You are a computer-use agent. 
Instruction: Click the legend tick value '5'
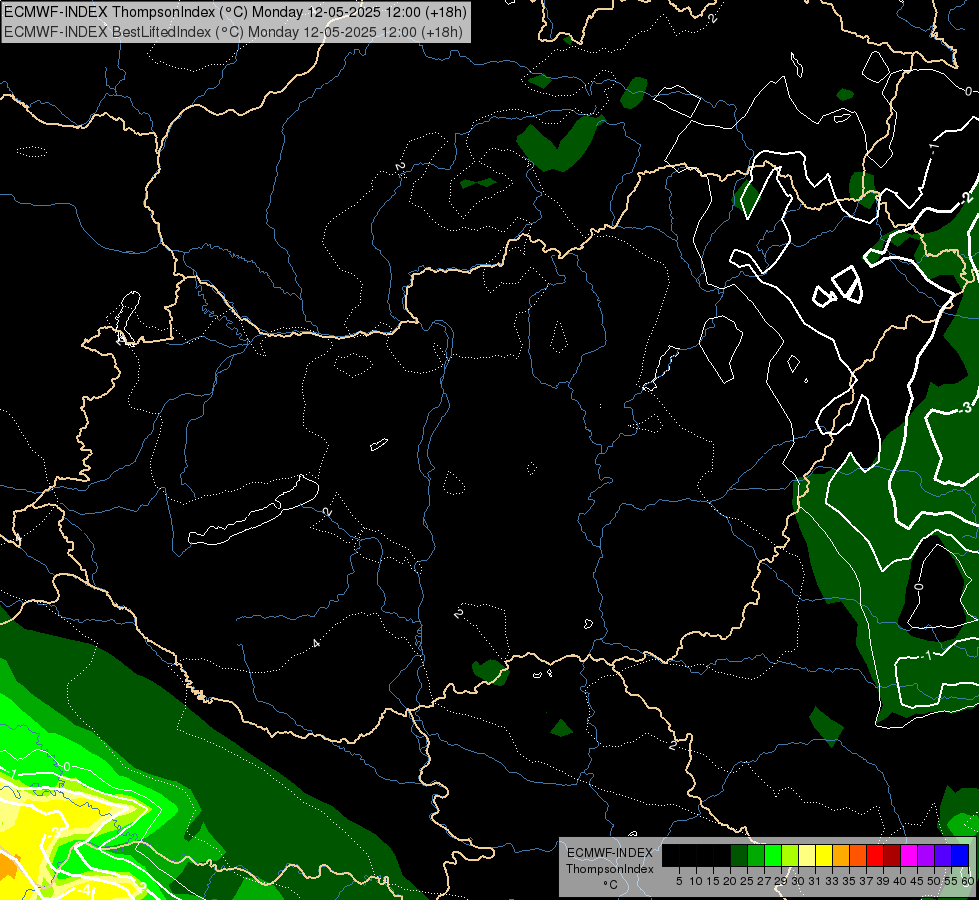pos(679,881)
